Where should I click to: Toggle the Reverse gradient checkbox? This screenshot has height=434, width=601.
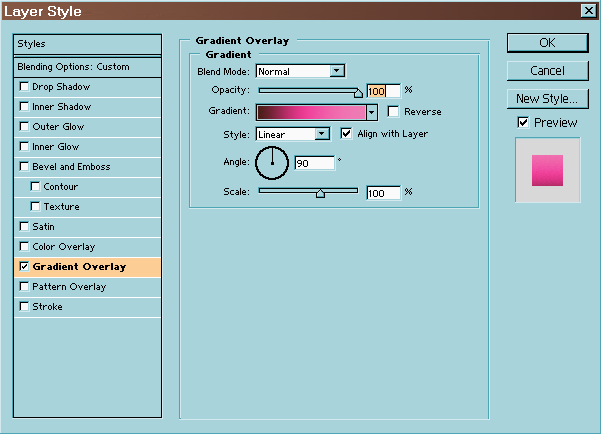393,111
